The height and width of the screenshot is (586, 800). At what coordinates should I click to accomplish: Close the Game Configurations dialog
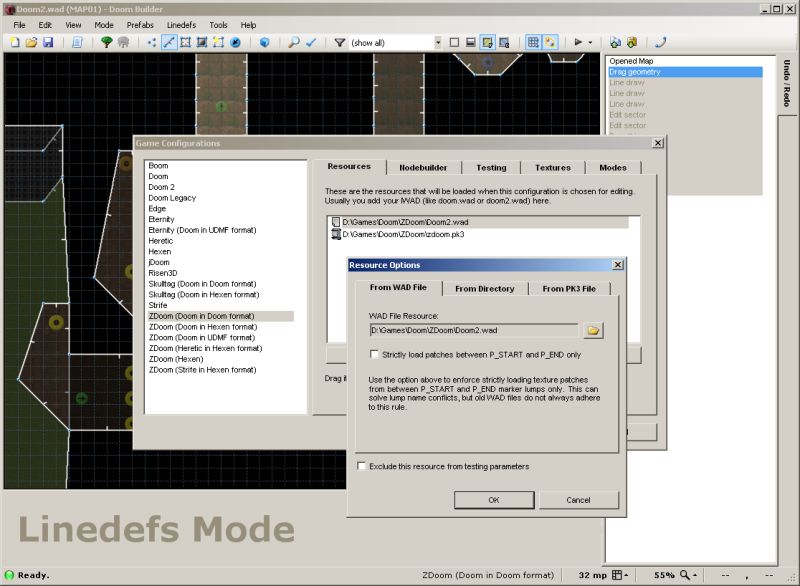point(658,143)
